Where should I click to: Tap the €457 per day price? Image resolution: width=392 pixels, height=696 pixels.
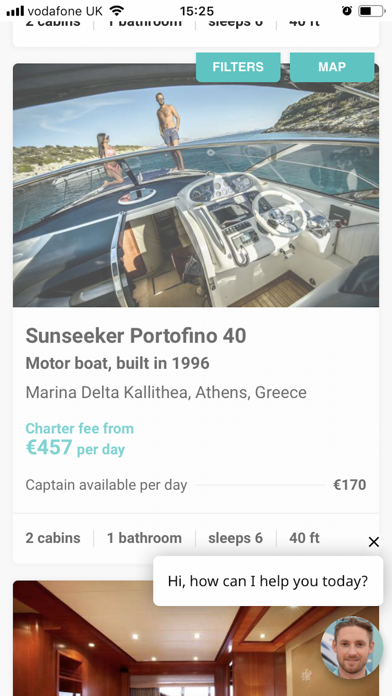tap(75, 447)
